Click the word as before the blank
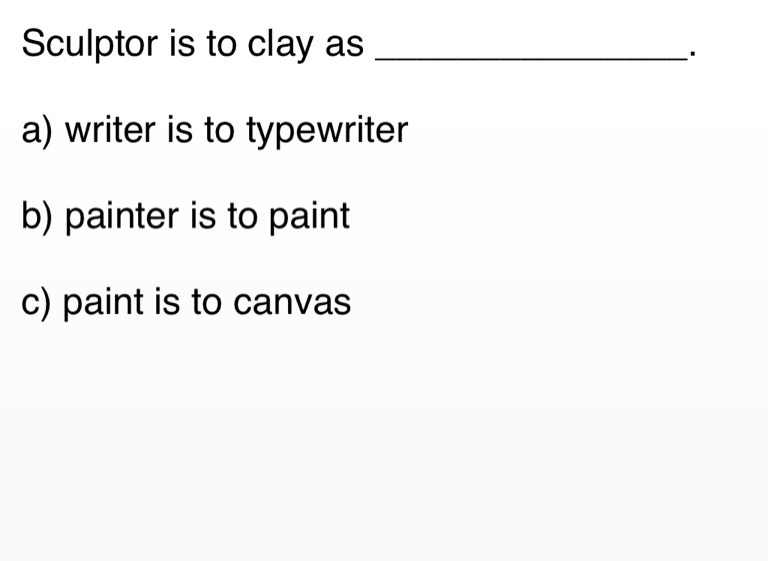 [344, 46]
